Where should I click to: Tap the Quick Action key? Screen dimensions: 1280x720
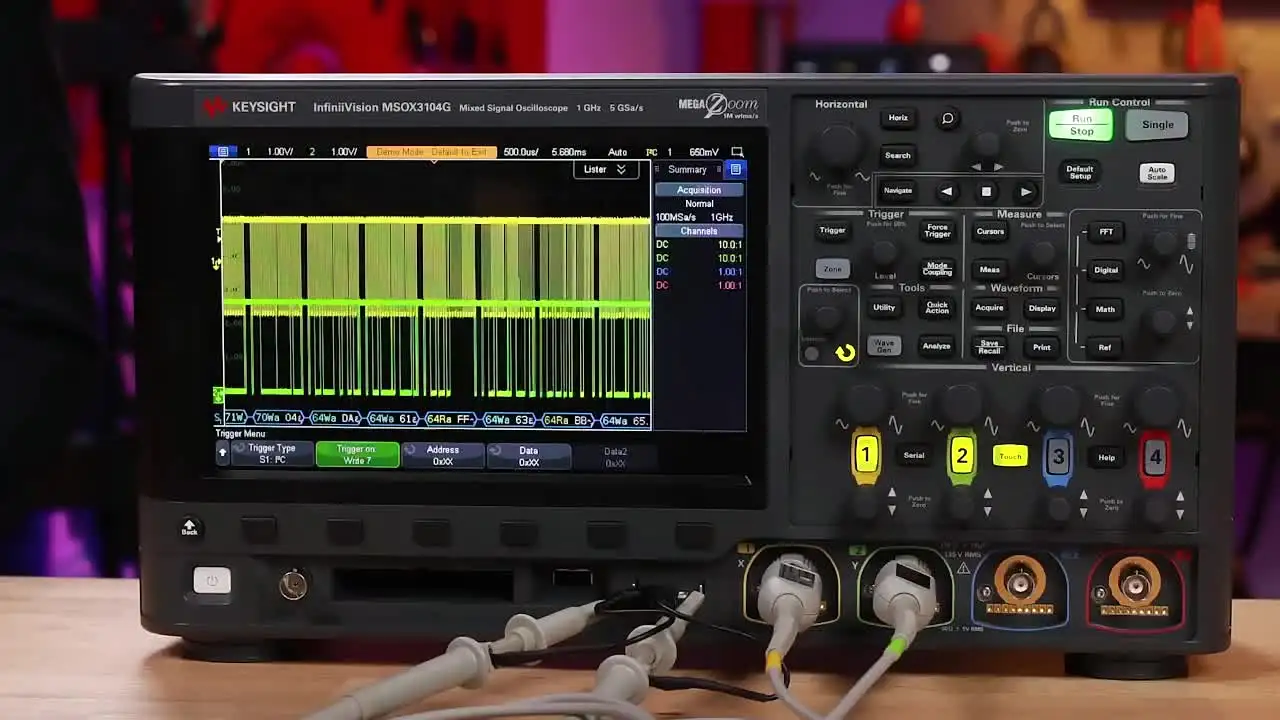pos(937,308)
